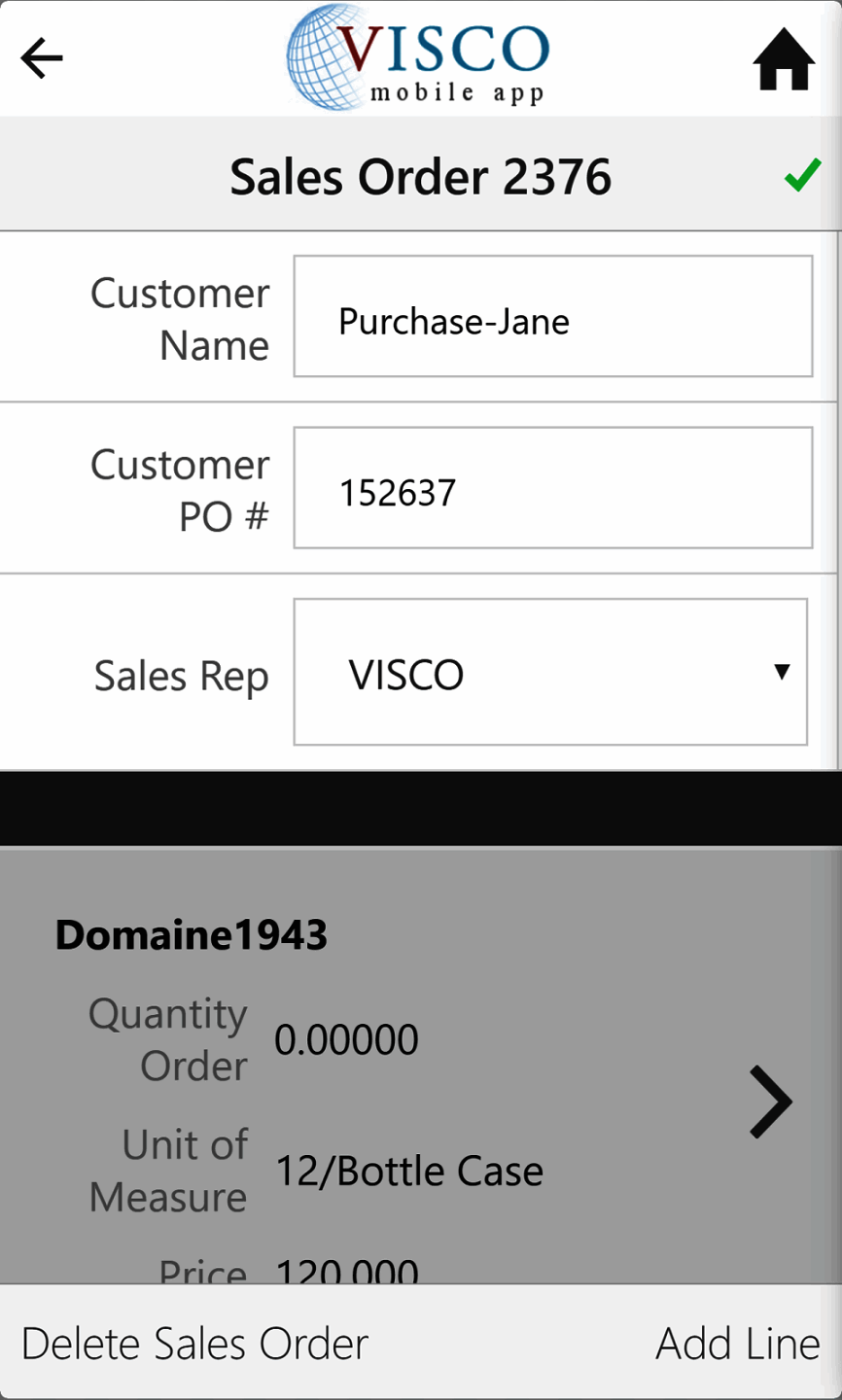The height and width of the screenshot is (1400, 842).
Task: Confirm the sales order with the green checkmark
Action: (802, 176)
